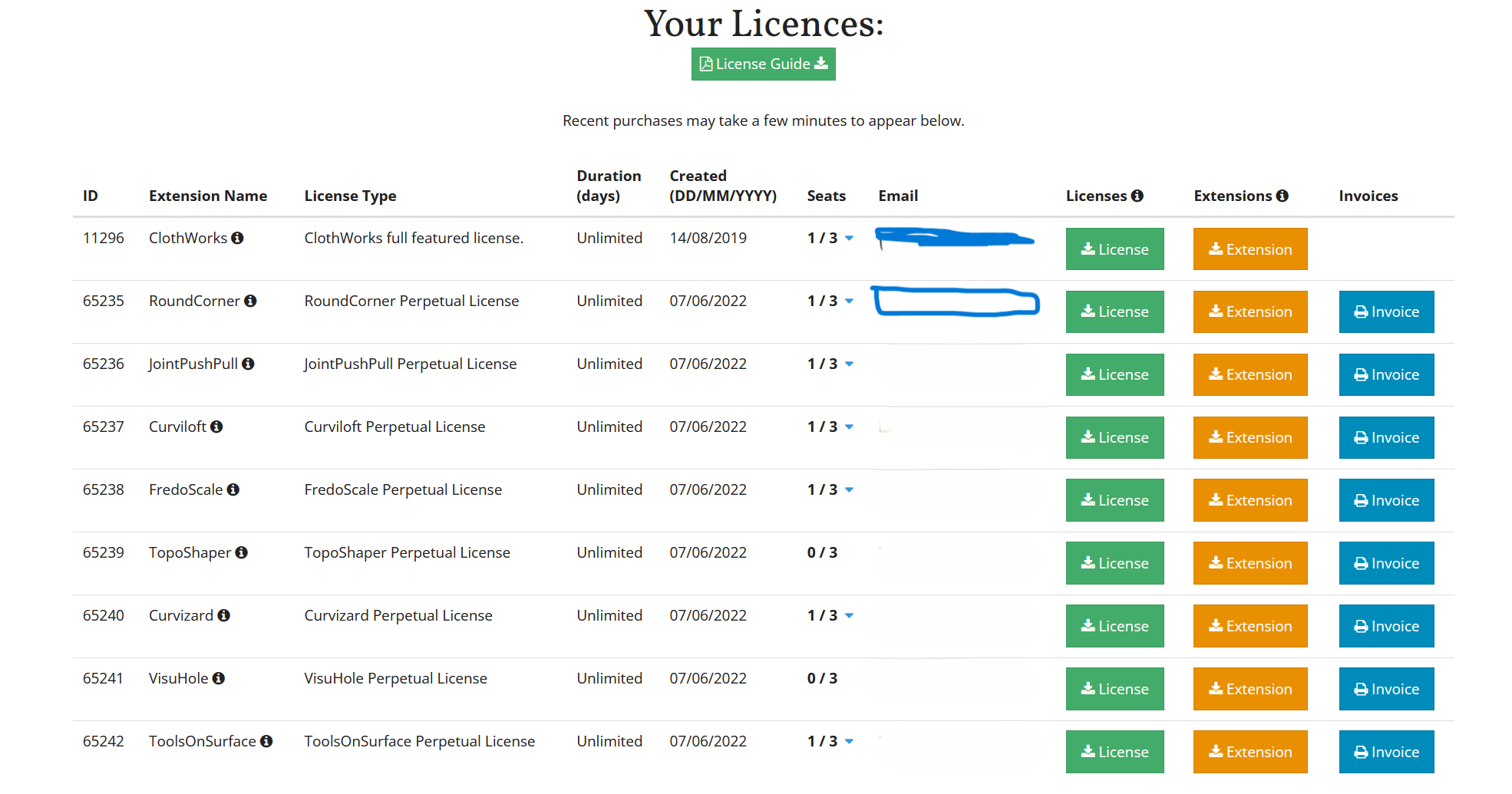The width and height of the screenshot is (1512, 794).
Task: Open seats dropdown in Curvizard row
Action: tap(849, 616)
